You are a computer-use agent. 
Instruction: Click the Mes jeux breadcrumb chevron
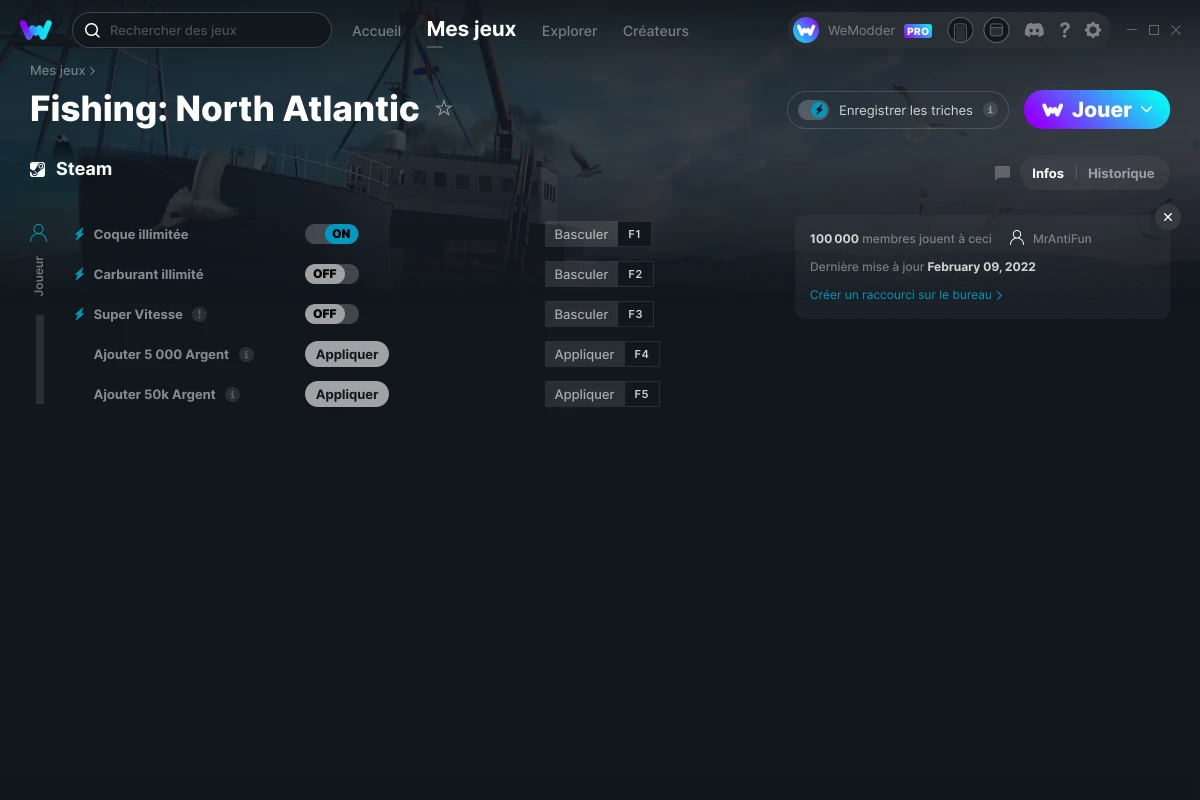click(x=93, y=71)
